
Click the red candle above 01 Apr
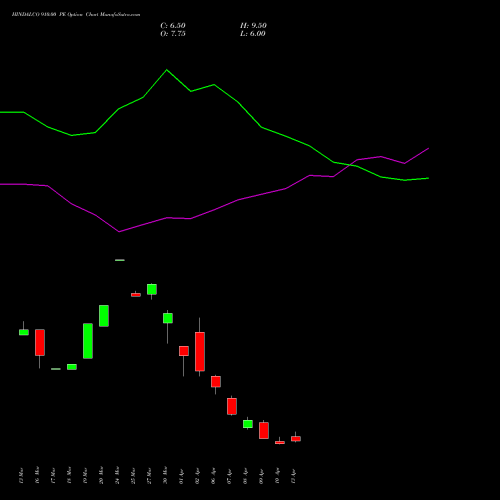click(184, 351)
